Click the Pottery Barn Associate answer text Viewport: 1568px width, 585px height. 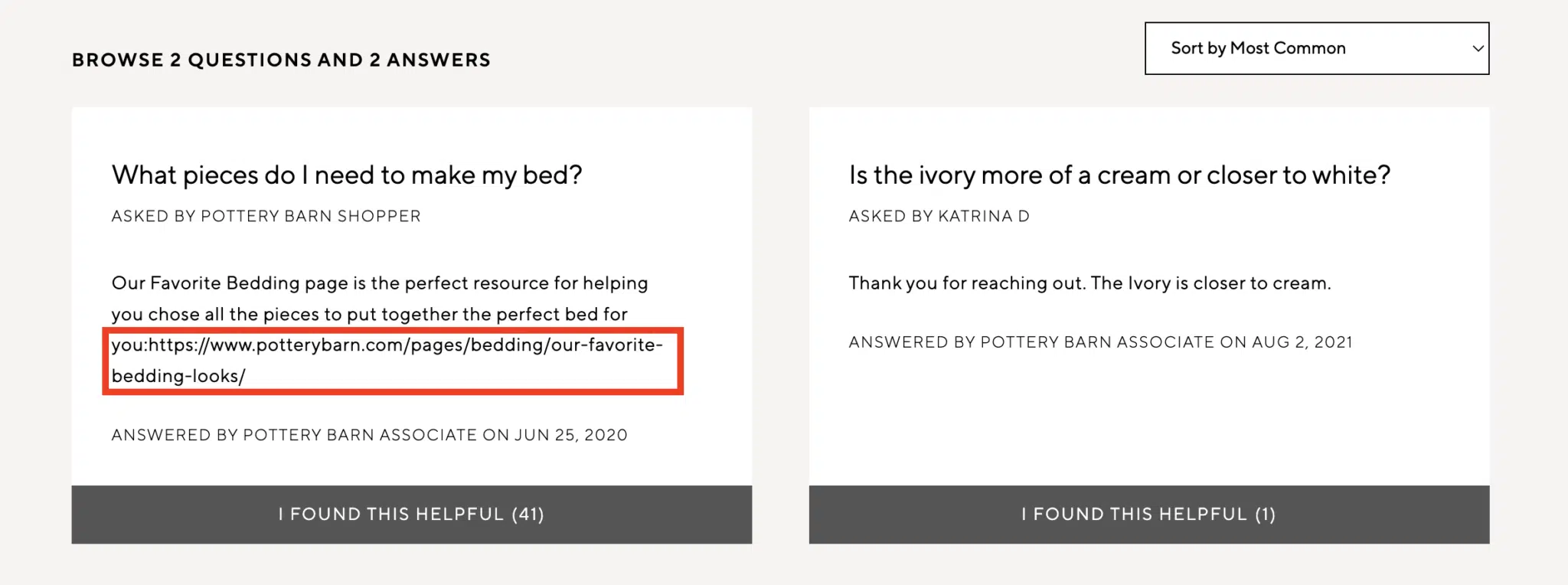(379, 313)
